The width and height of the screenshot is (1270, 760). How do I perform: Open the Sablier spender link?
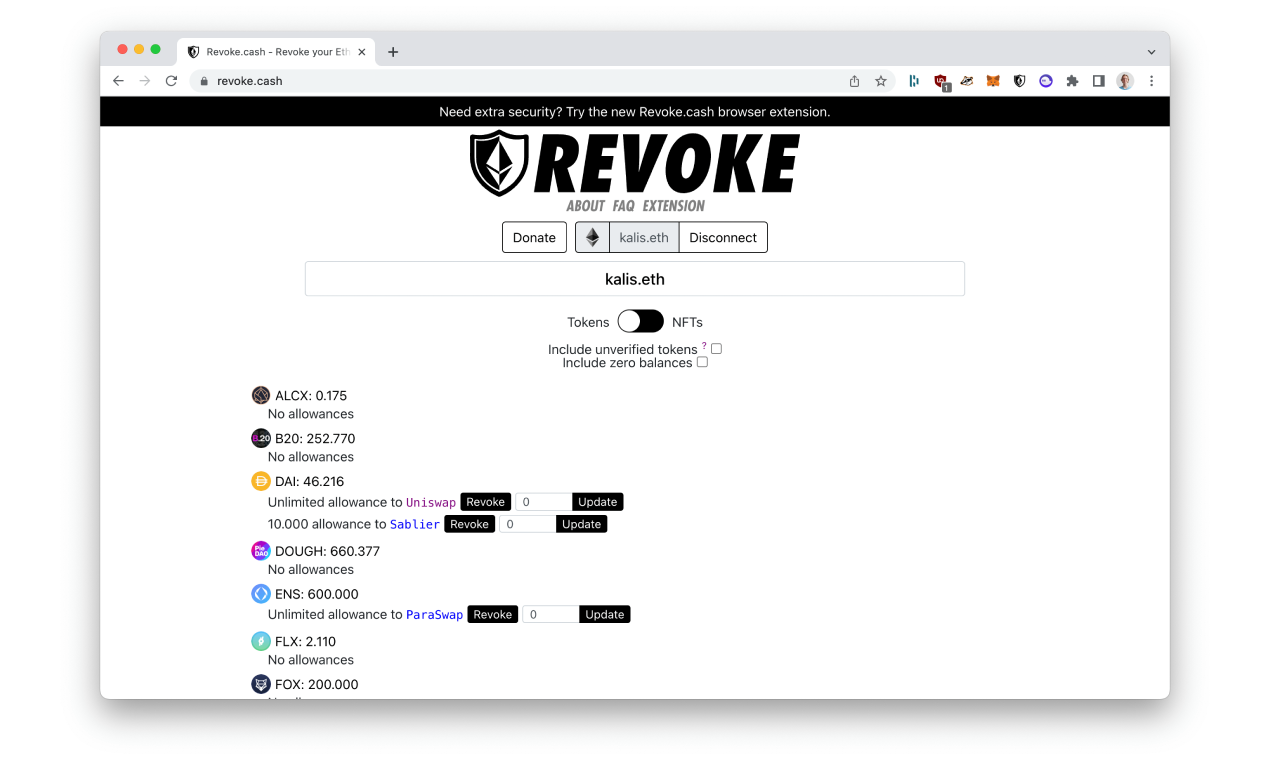(415, 524)
